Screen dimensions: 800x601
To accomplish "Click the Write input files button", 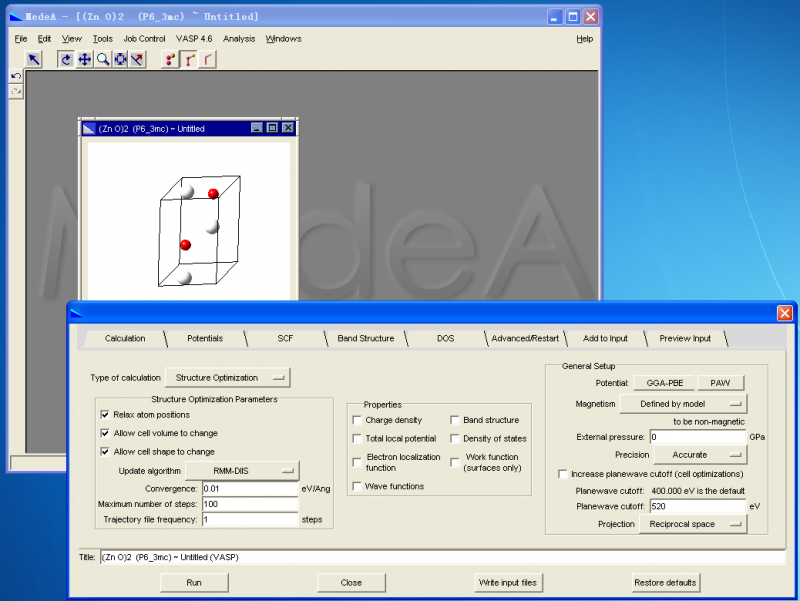I will [507, 582].
